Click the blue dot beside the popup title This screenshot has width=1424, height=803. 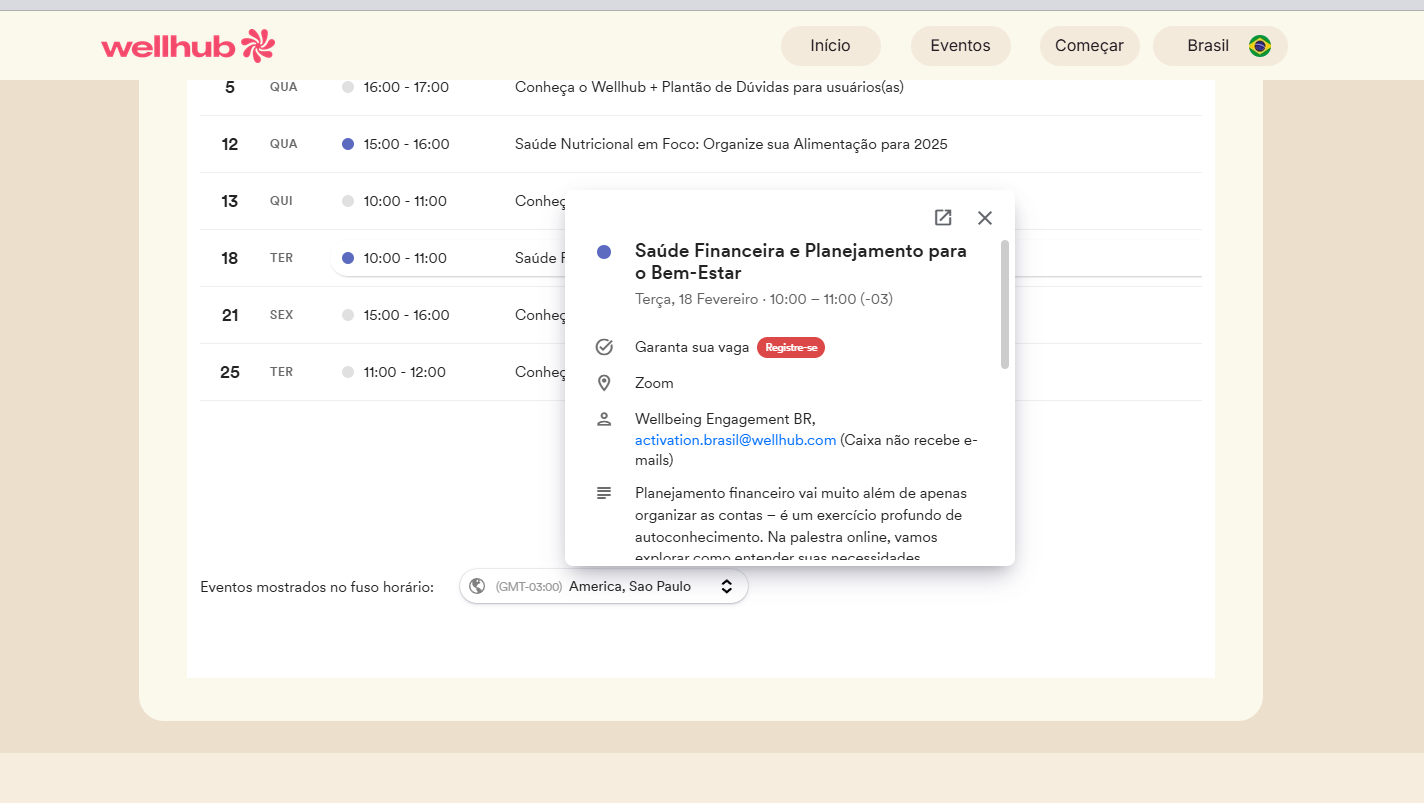[604, 252]
